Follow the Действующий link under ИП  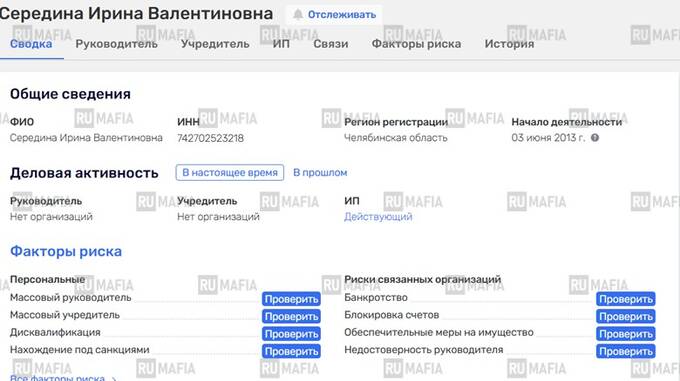pos(378,217)
